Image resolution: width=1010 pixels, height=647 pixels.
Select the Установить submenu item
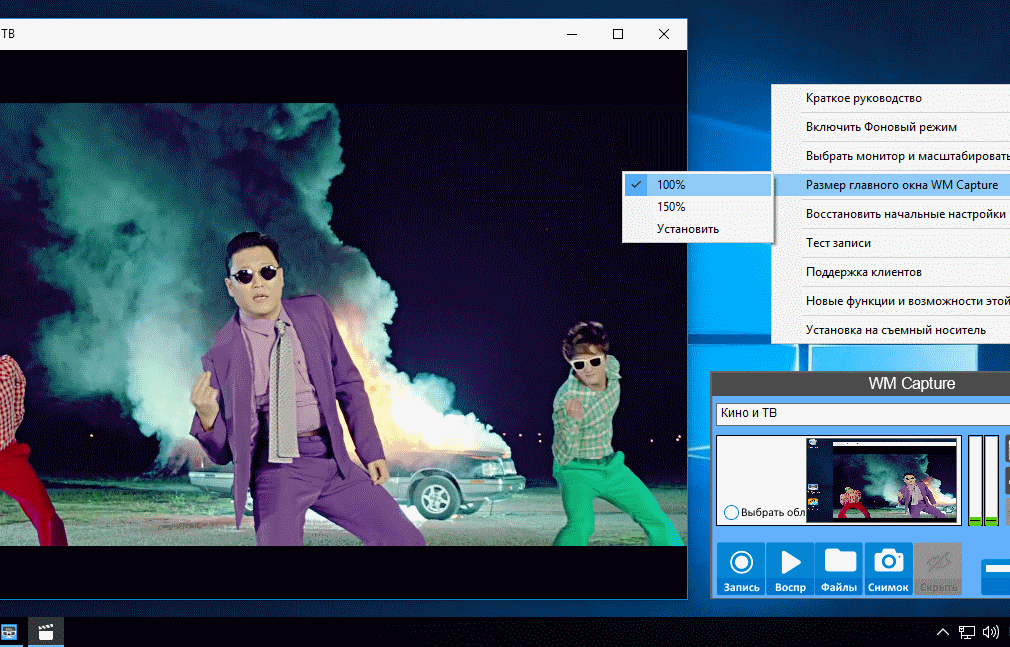pyautogui.click(x=698, y=229)
